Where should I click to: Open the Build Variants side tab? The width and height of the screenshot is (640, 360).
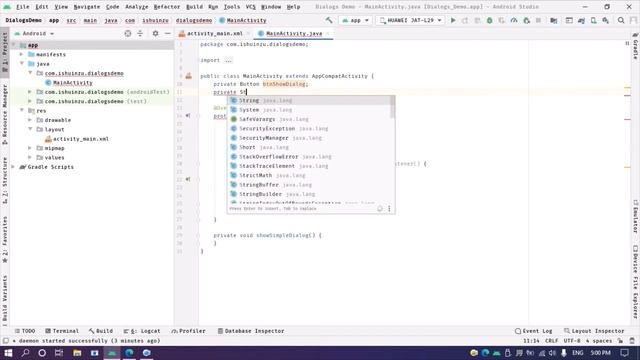point(4,300)
